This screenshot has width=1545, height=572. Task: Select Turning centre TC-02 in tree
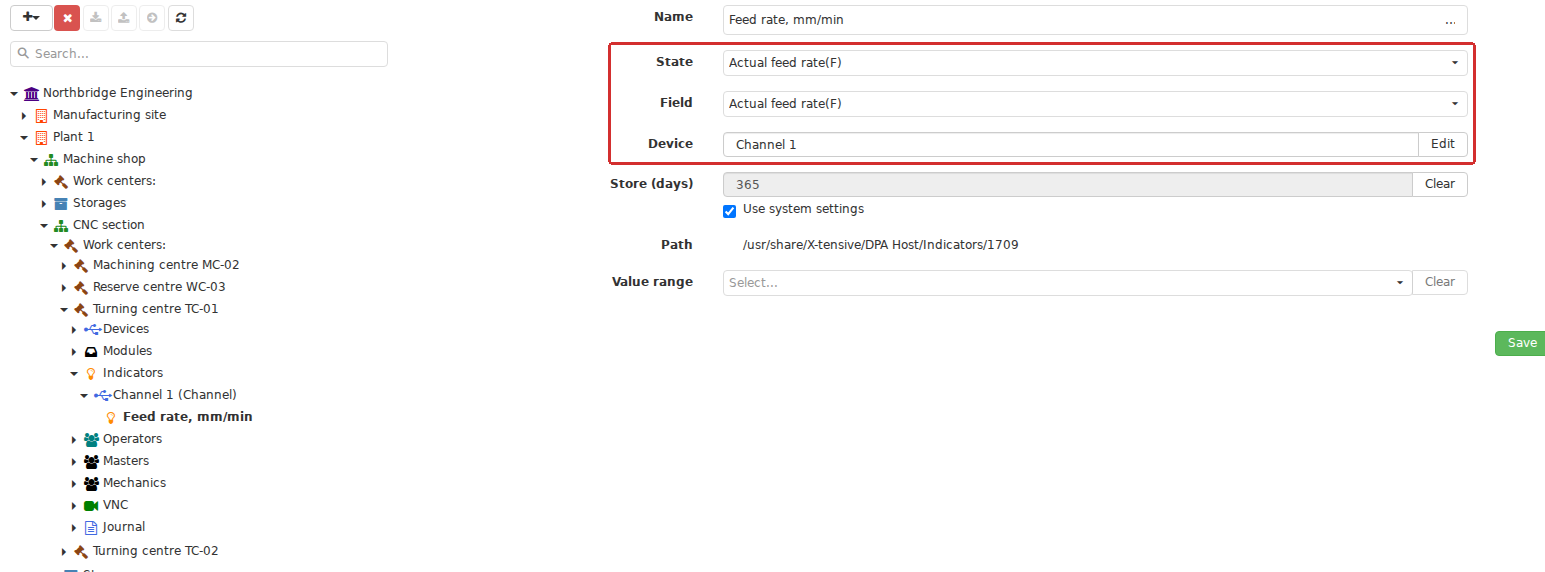155,551
